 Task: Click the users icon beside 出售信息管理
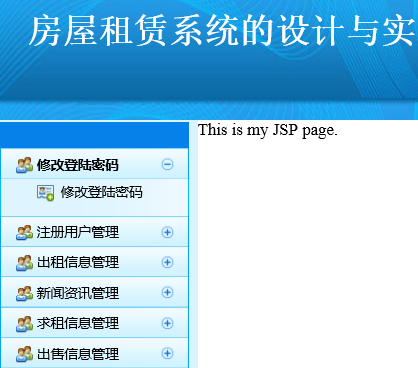point(24,354)
